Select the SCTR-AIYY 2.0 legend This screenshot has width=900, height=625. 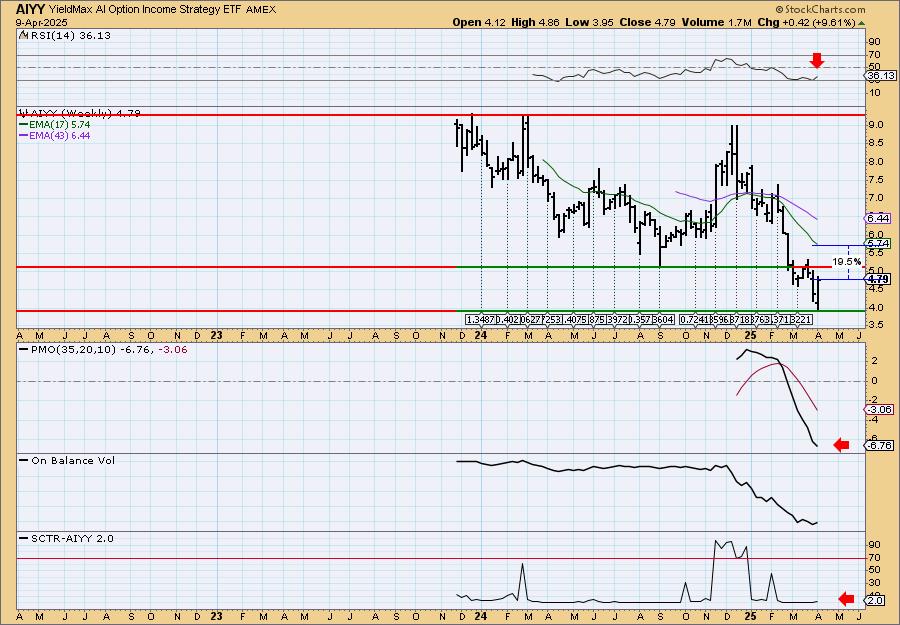coord(67,539)
